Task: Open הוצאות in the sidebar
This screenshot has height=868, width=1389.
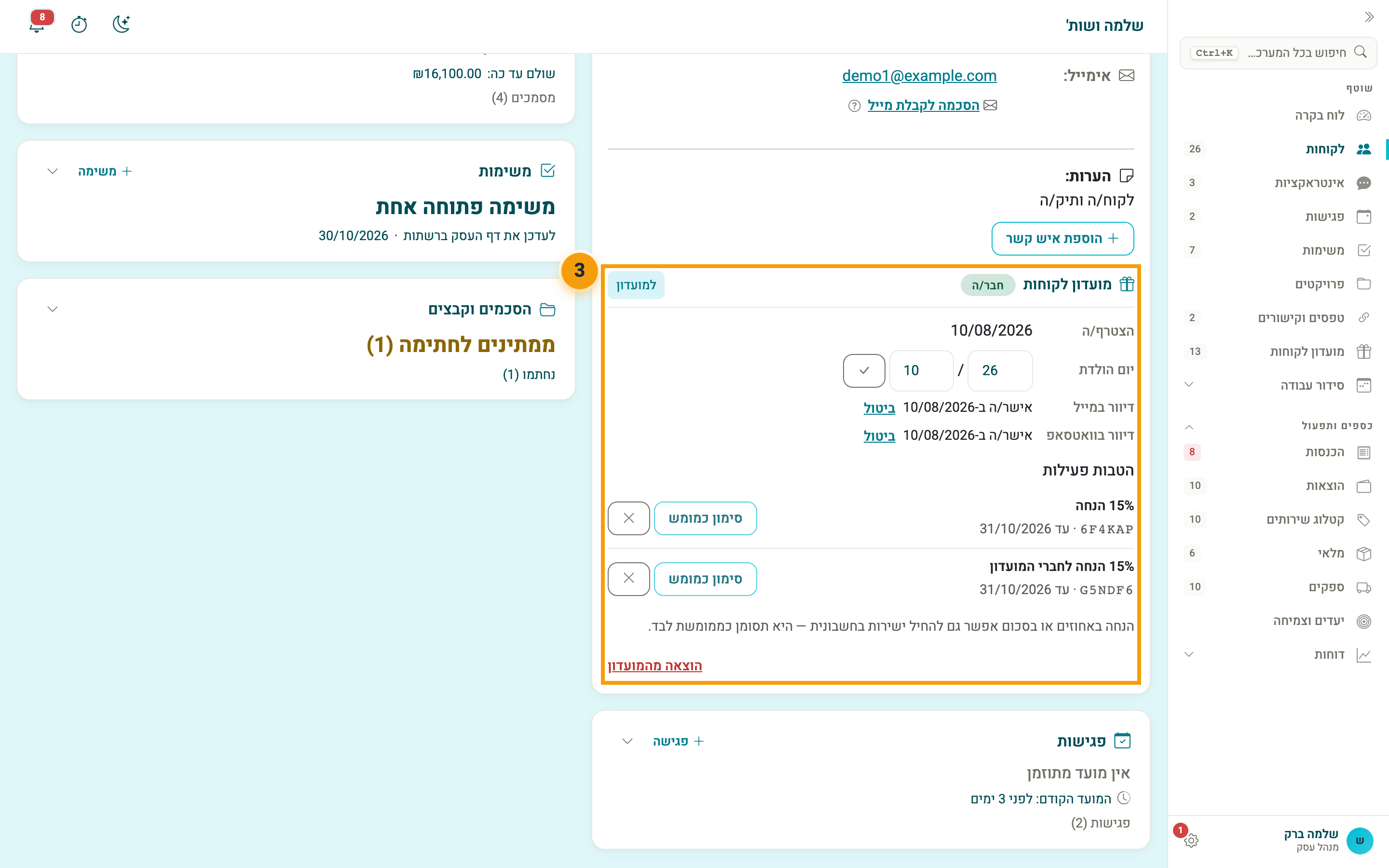Action: pos(1278,486)
